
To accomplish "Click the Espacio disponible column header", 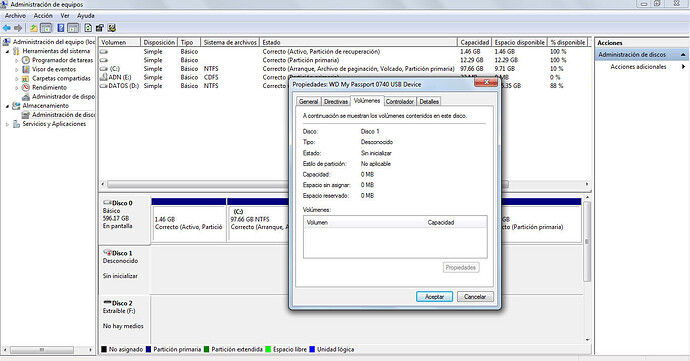I will tap(519, 42).
